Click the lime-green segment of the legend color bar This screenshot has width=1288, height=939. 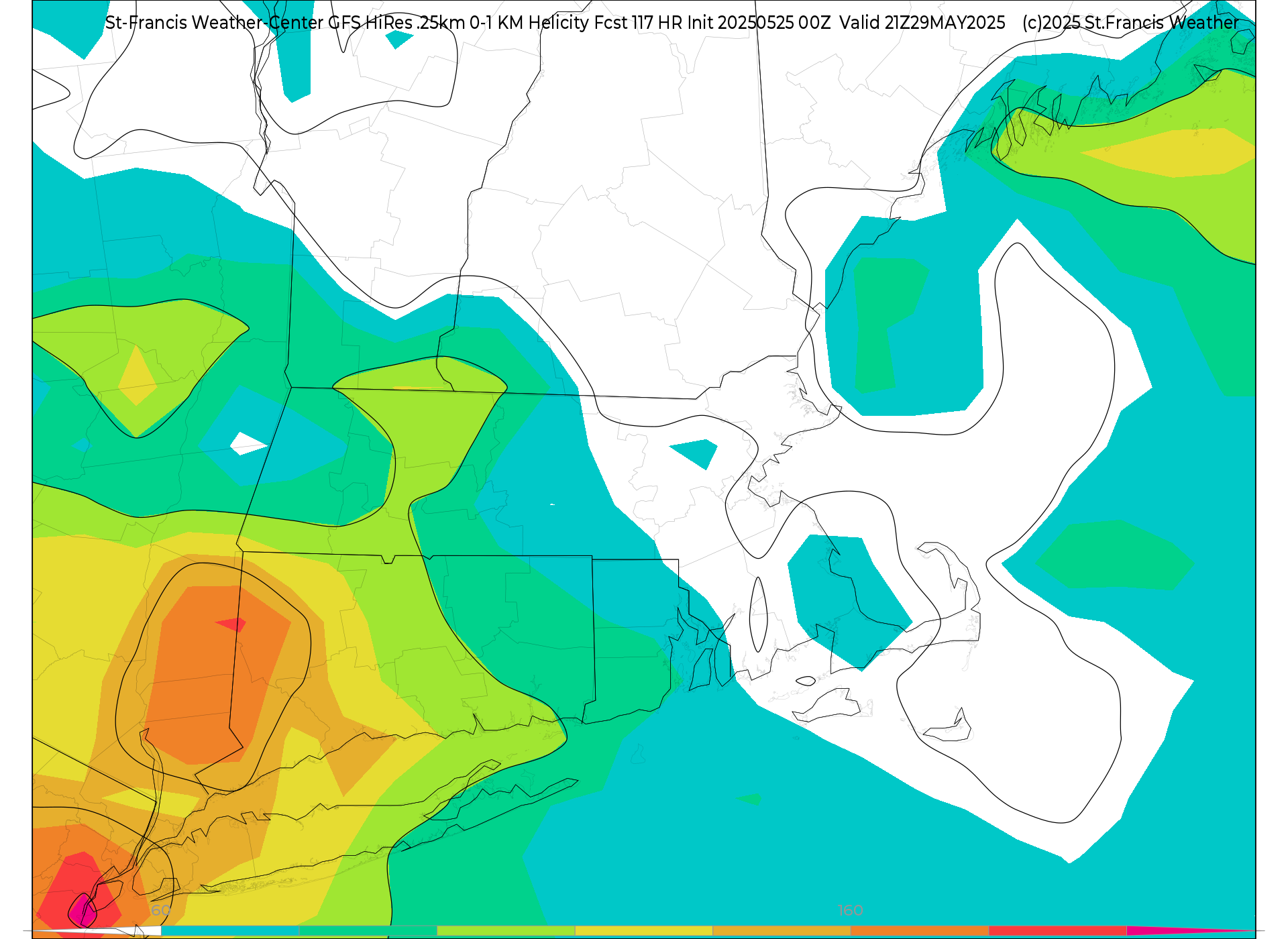506,931
